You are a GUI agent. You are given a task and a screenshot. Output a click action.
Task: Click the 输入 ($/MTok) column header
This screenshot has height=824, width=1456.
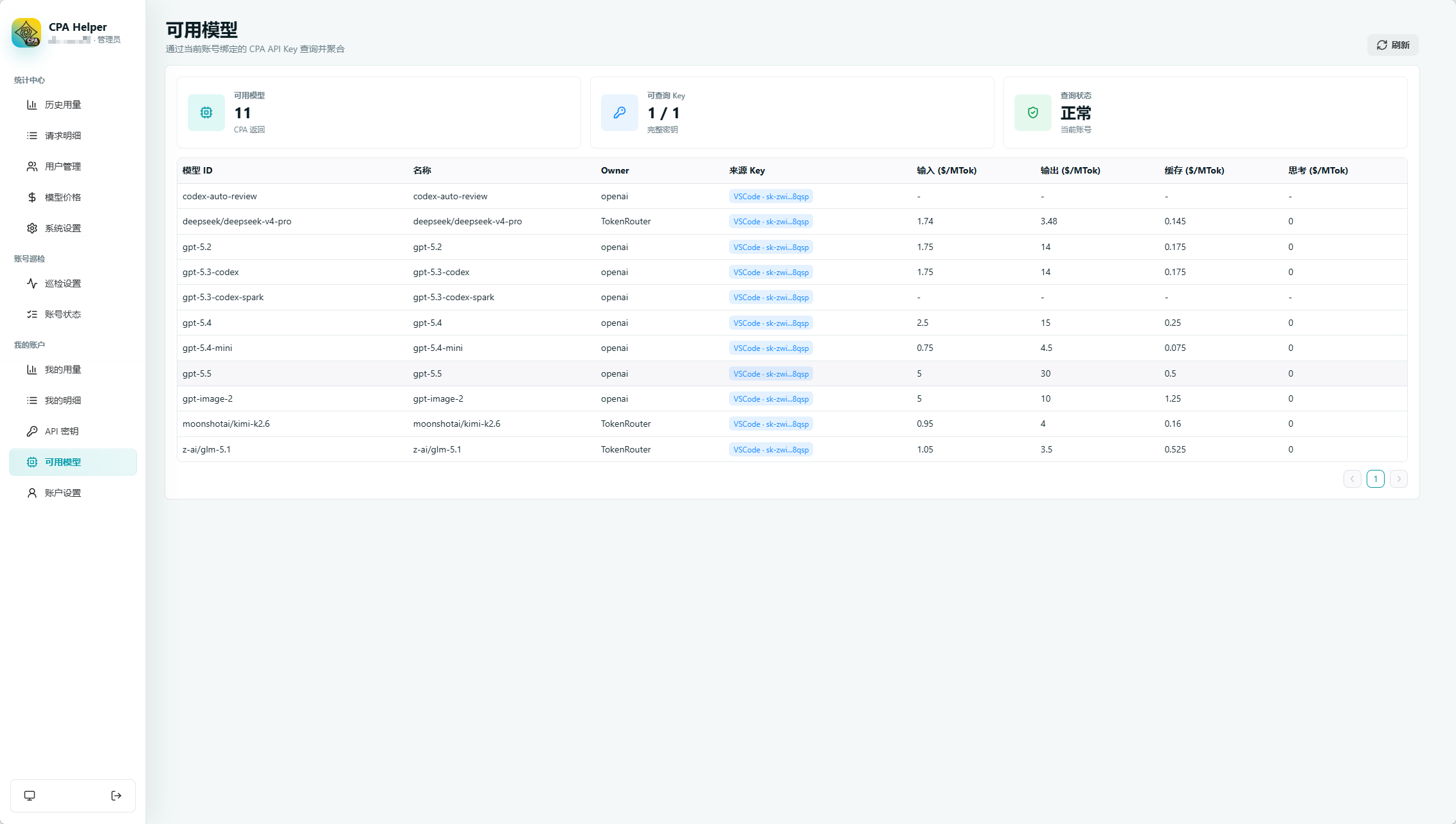[x=946, y=170]
